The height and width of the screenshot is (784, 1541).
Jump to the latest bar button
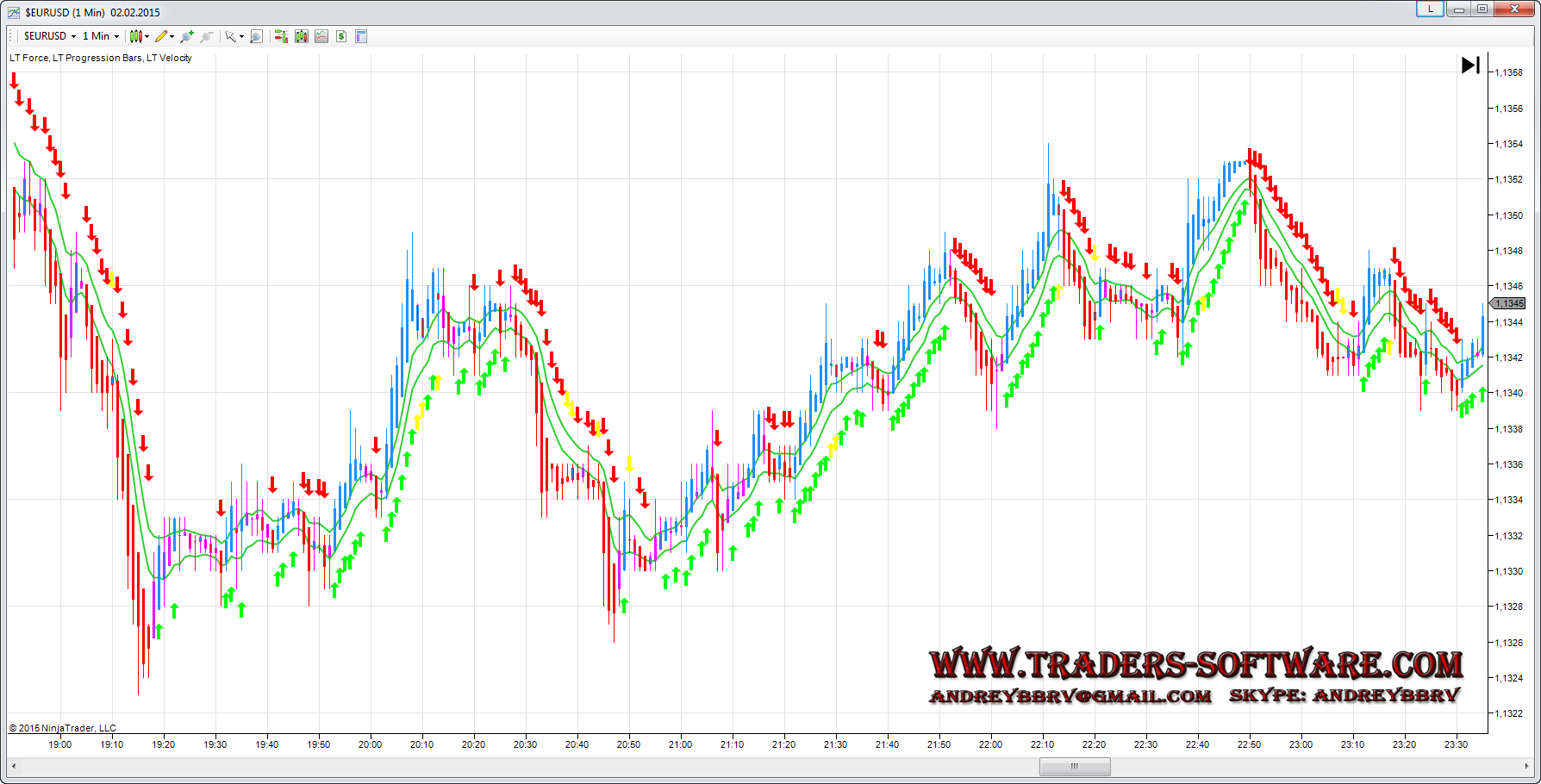(x=1470, y=65)
